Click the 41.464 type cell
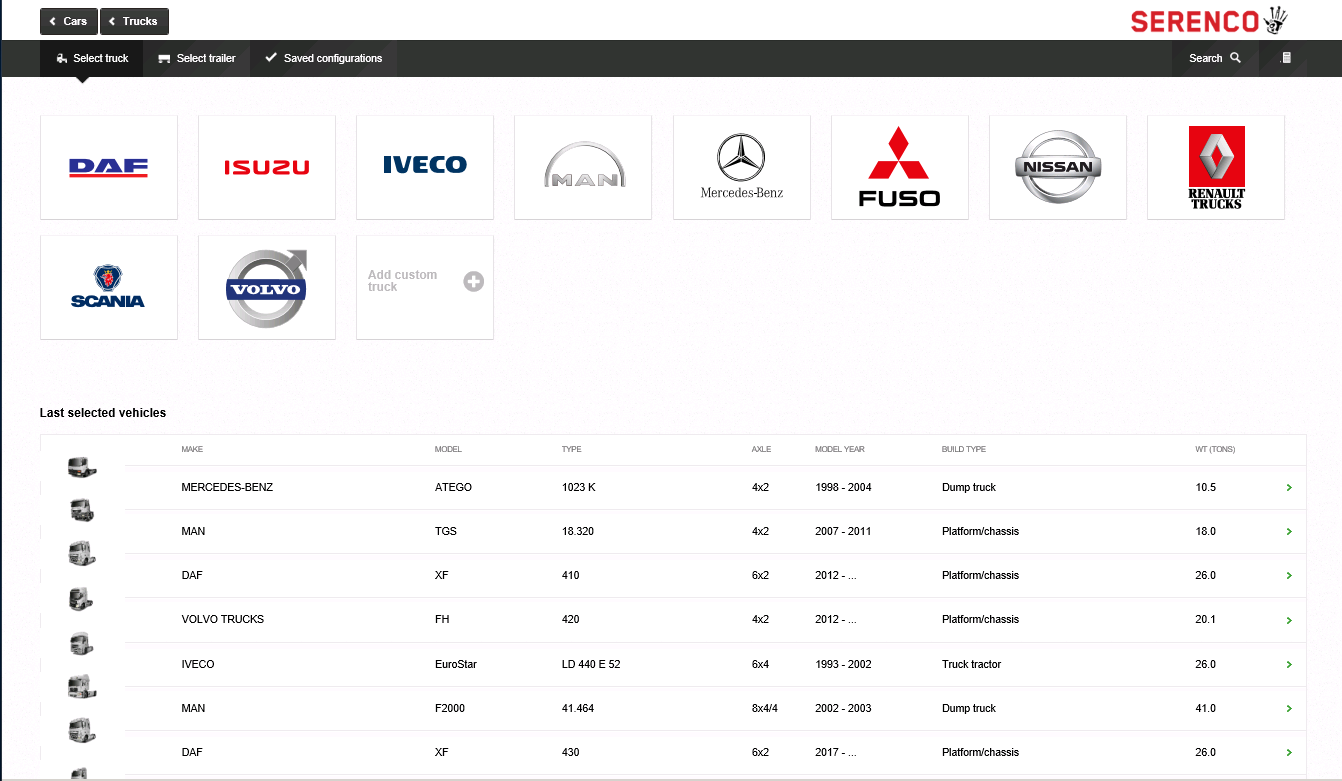The image size is (1342, 781). click(578, 709)
